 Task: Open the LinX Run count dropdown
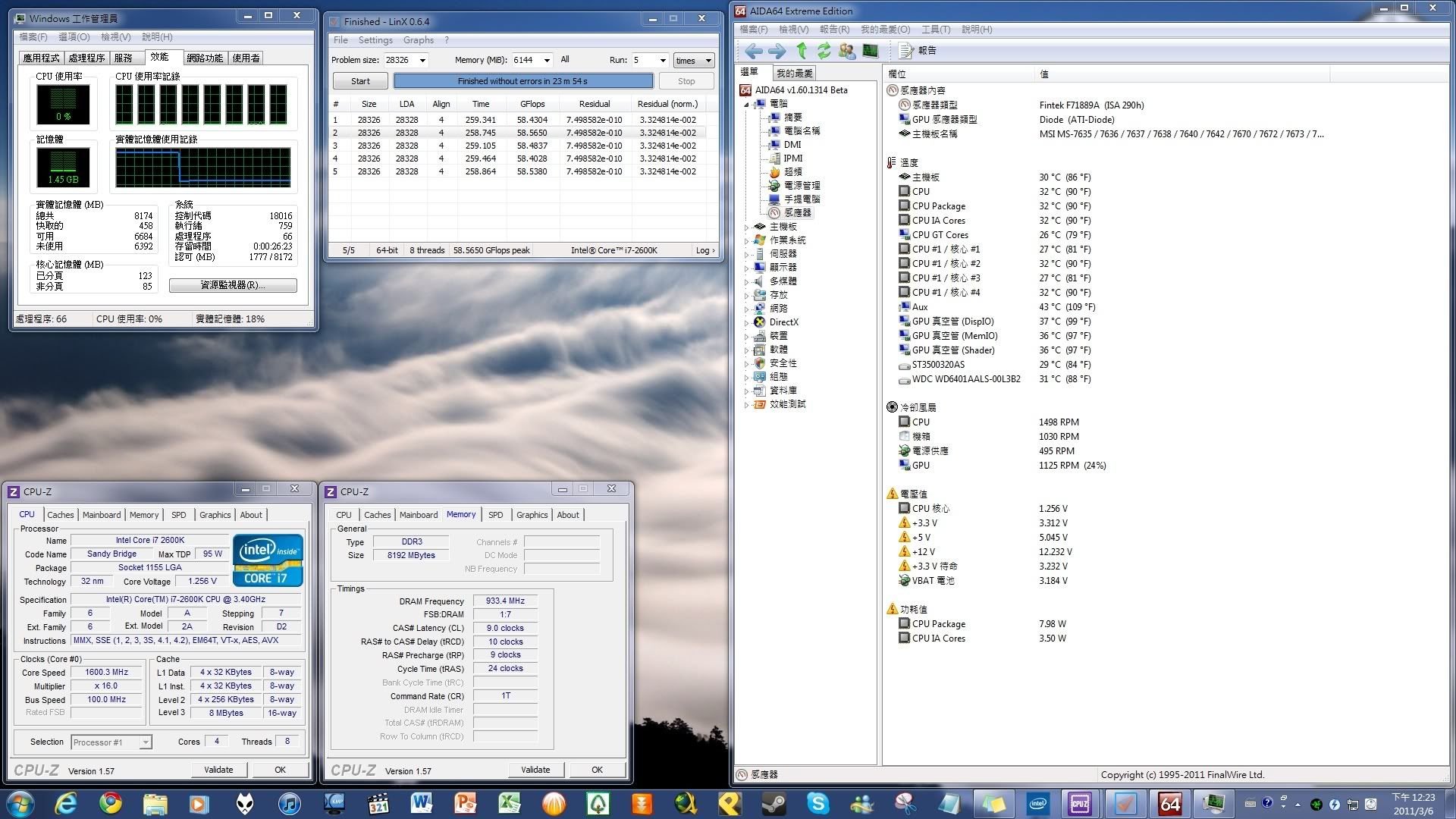(x=663, y=60)
